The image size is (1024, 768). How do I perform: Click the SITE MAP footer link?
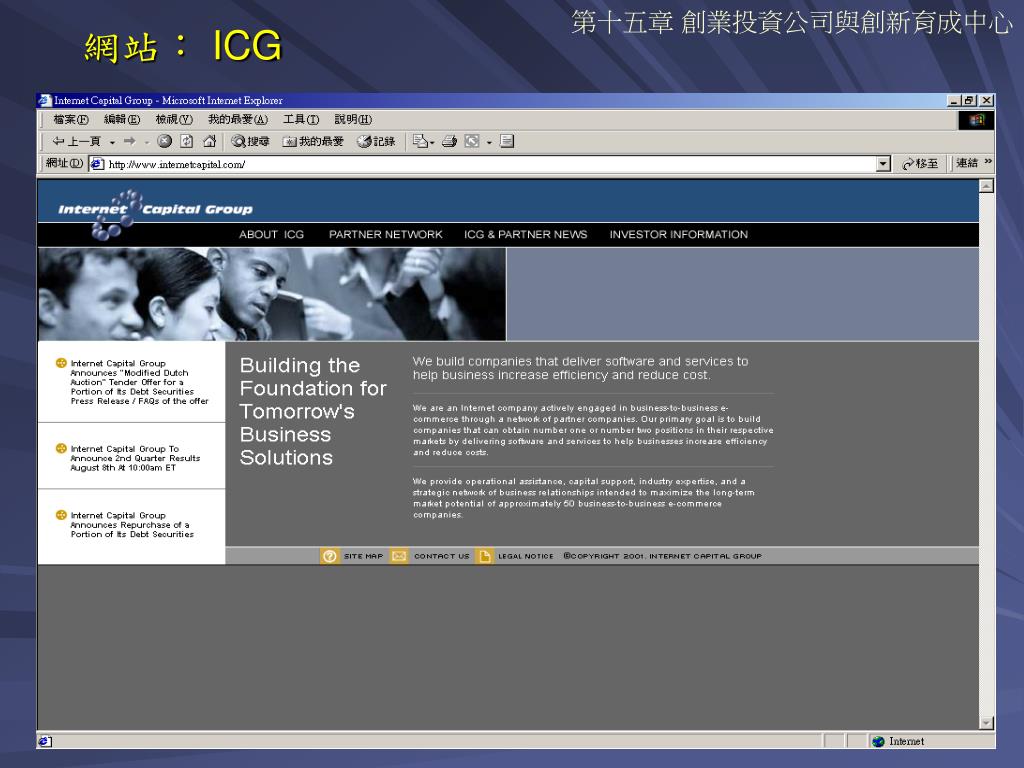click(363, 556)
